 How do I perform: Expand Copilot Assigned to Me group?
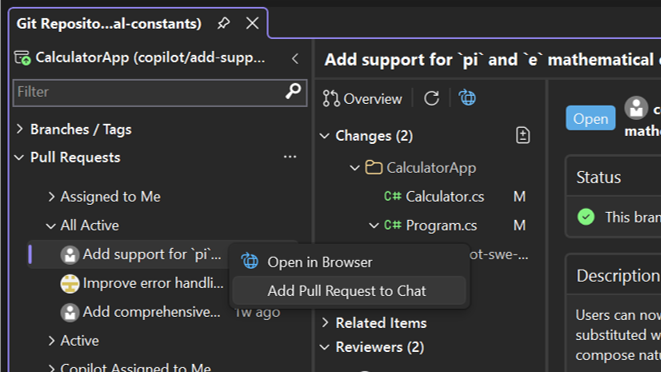click(51, 368)
